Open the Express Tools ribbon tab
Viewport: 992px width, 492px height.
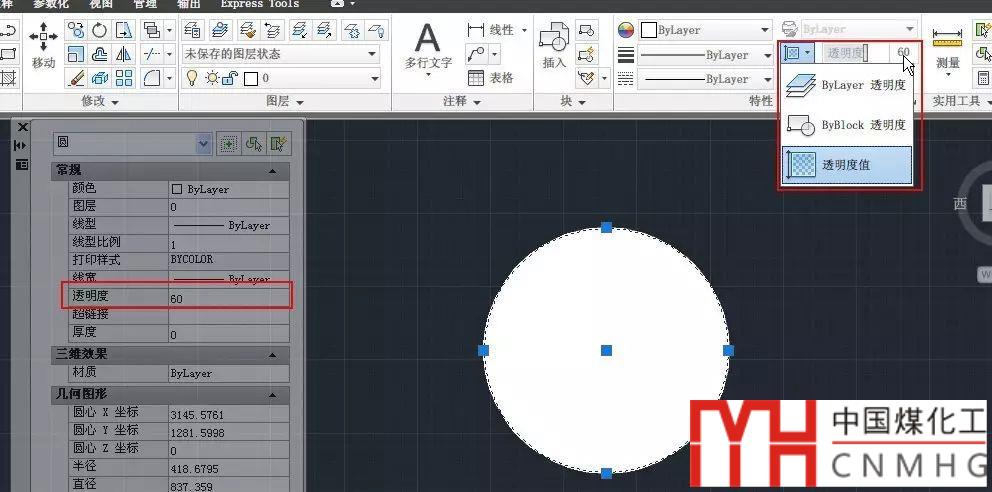pos(259,4)
